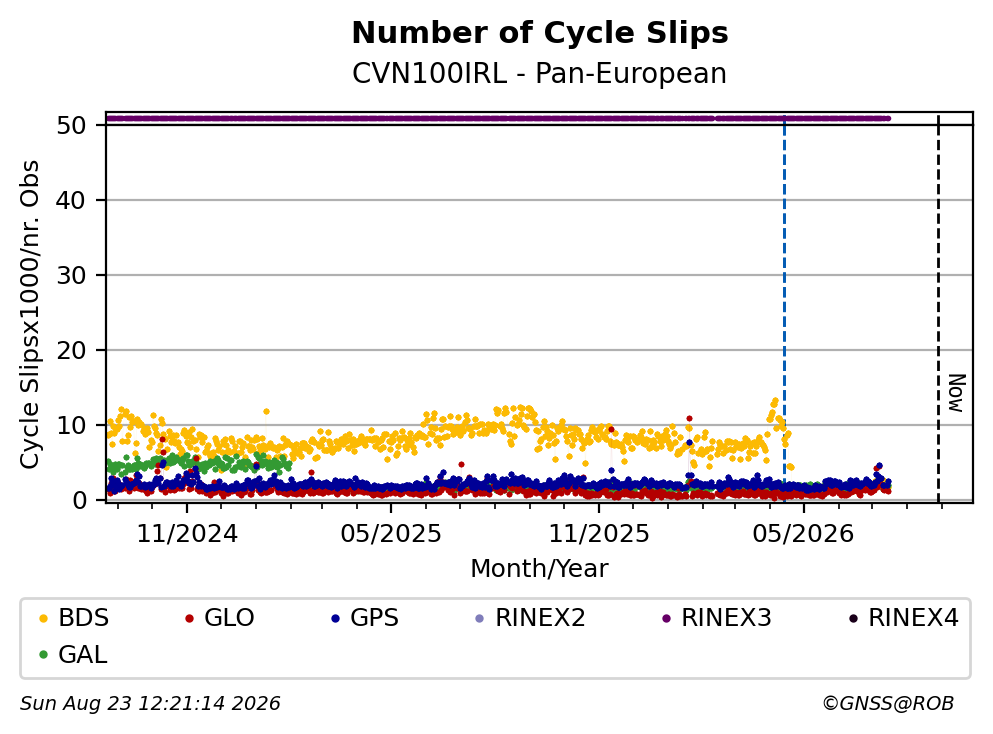The width and height of the screenshot is (993, 734).
Task: Click the 11/2025 x-axis label
Action: point(598,534)
